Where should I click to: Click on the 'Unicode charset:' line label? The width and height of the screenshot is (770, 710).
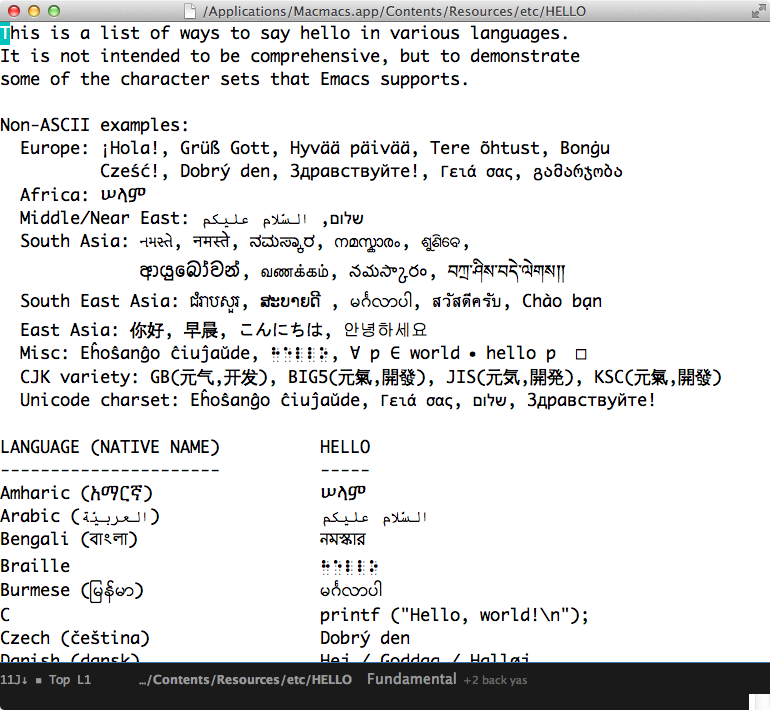[88, 400]
